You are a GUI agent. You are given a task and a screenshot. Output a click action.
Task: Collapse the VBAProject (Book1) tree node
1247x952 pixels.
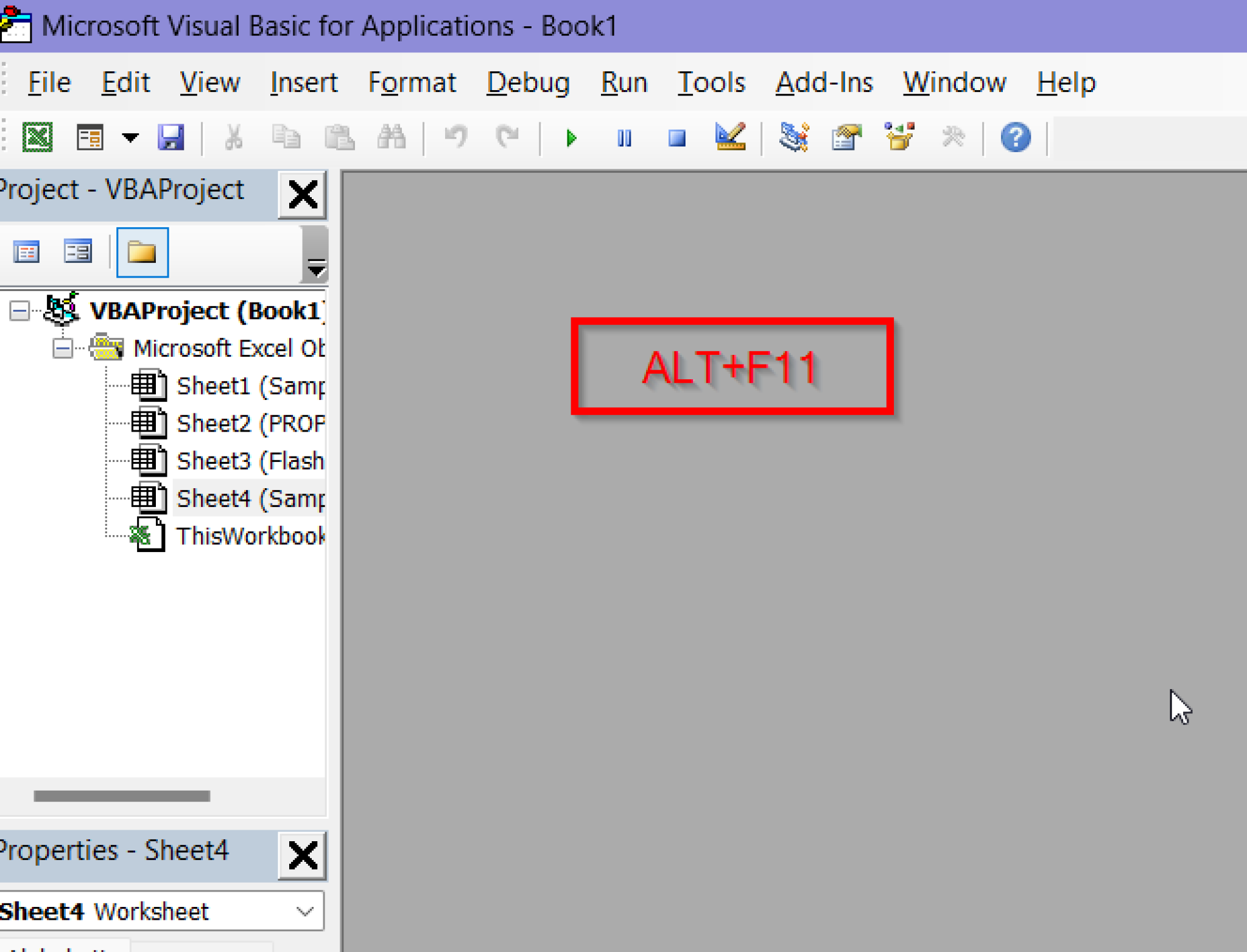pos(19,310)
